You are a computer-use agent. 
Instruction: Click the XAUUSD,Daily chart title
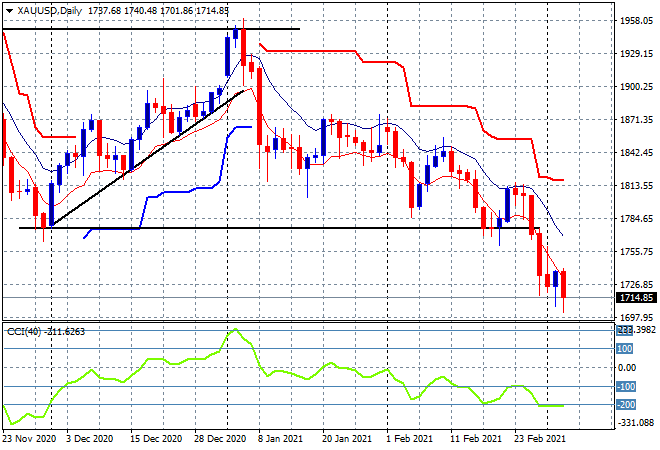tap(50, 11)
